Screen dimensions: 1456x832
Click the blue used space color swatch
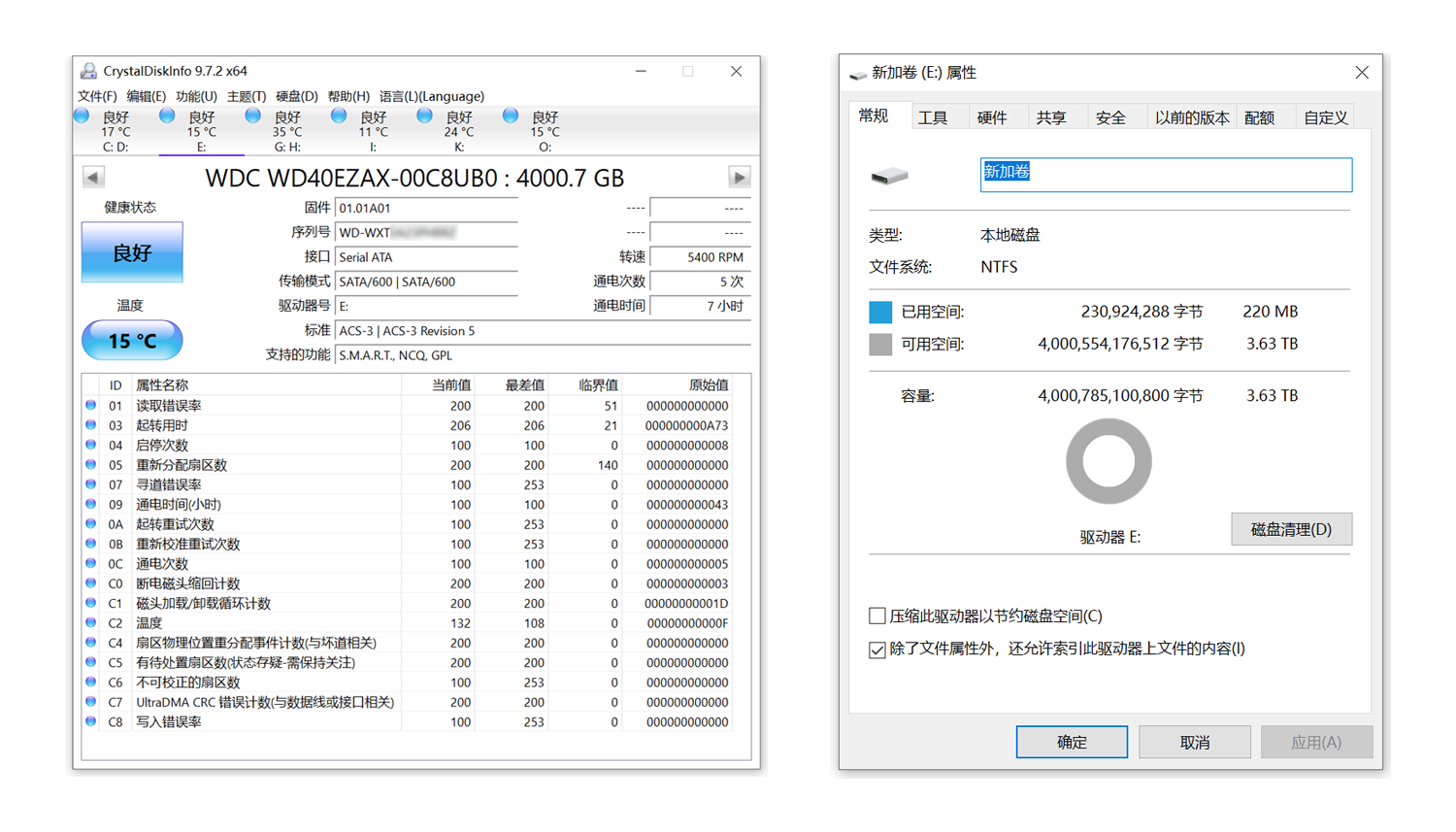click(880, 312)
